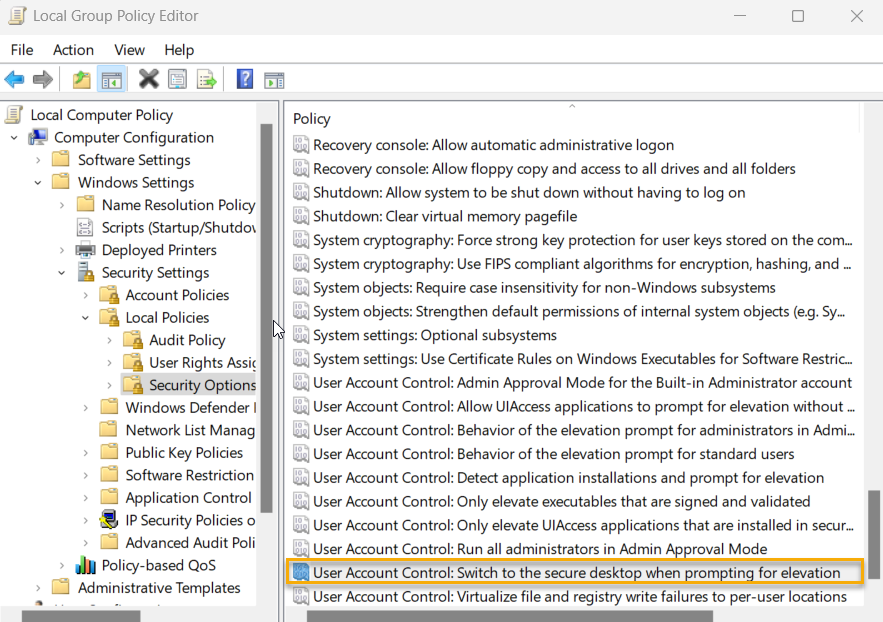Collapse the Local Policies node
This screenshot has width=883, height=622.
86,317
